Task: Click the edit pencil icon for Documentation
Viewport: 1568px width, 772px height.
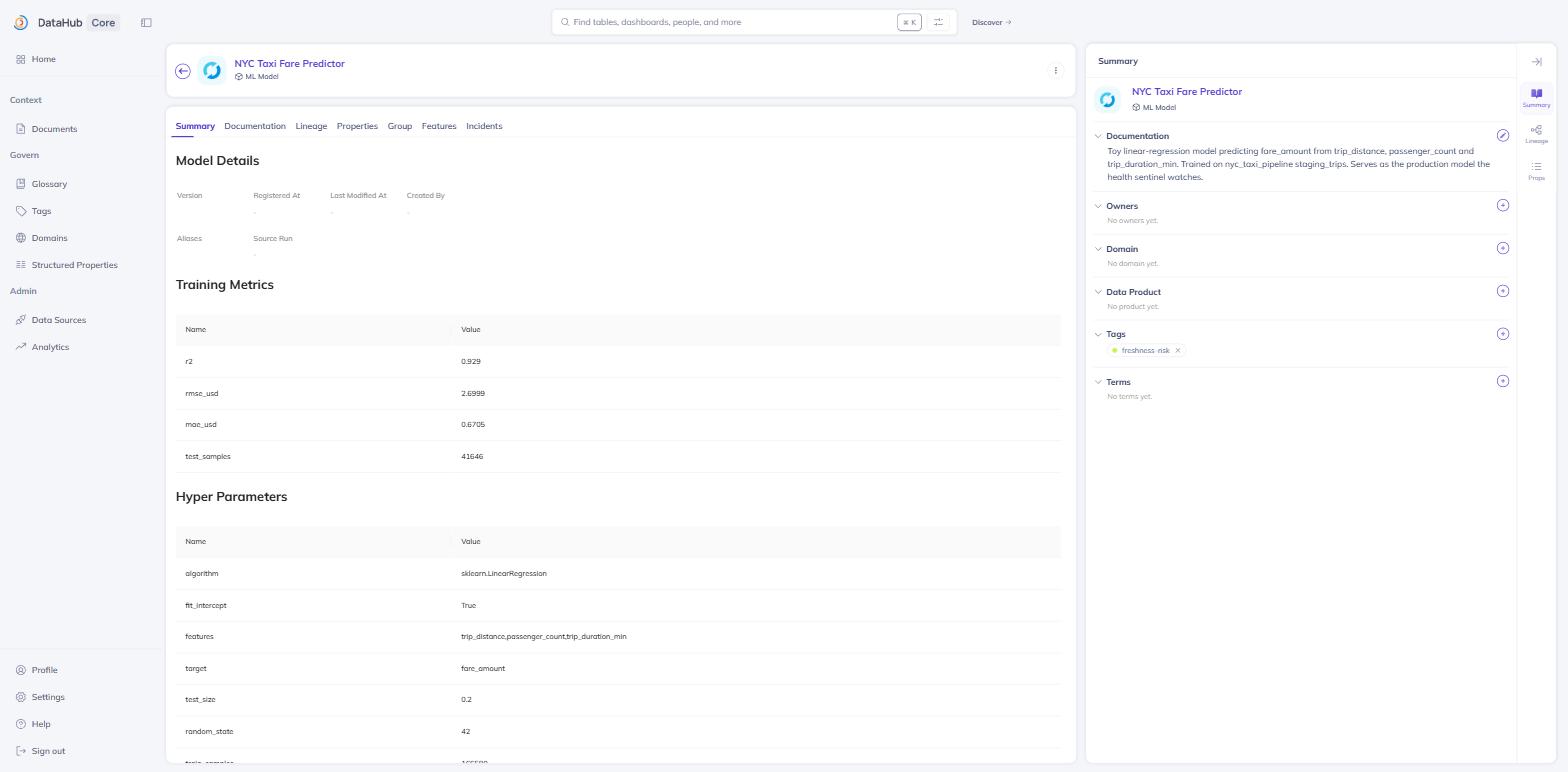Action: (x=1502, y=136)
